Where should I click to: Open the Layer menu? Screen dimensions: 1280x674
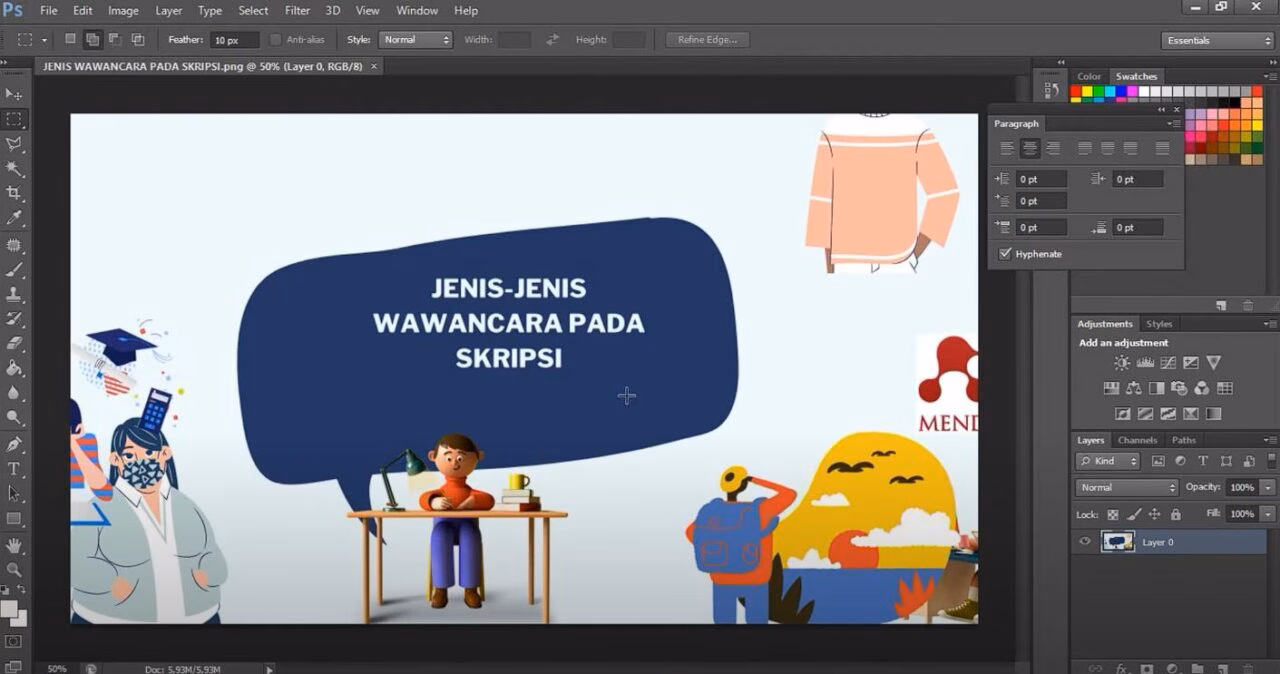pyautogui.click(x=169, y=10)
